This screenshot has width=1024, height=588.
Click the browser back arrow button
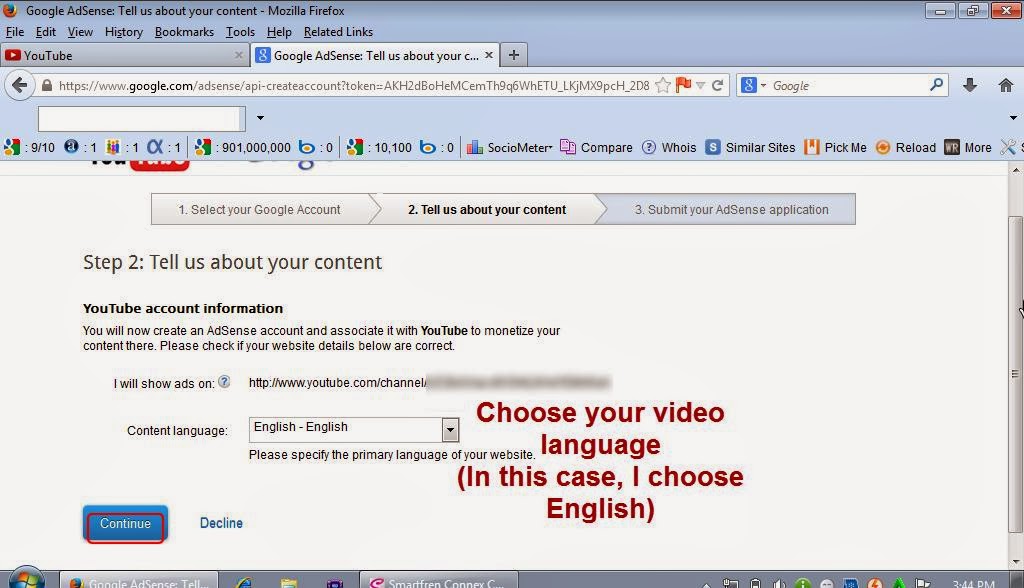[x=20, y=86]
